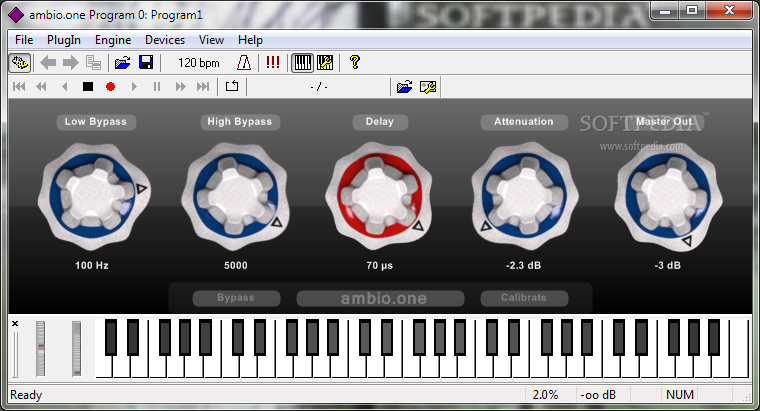Go to next program with right arrow
Viewport: 760px width, 411px height.
(71, 63)
